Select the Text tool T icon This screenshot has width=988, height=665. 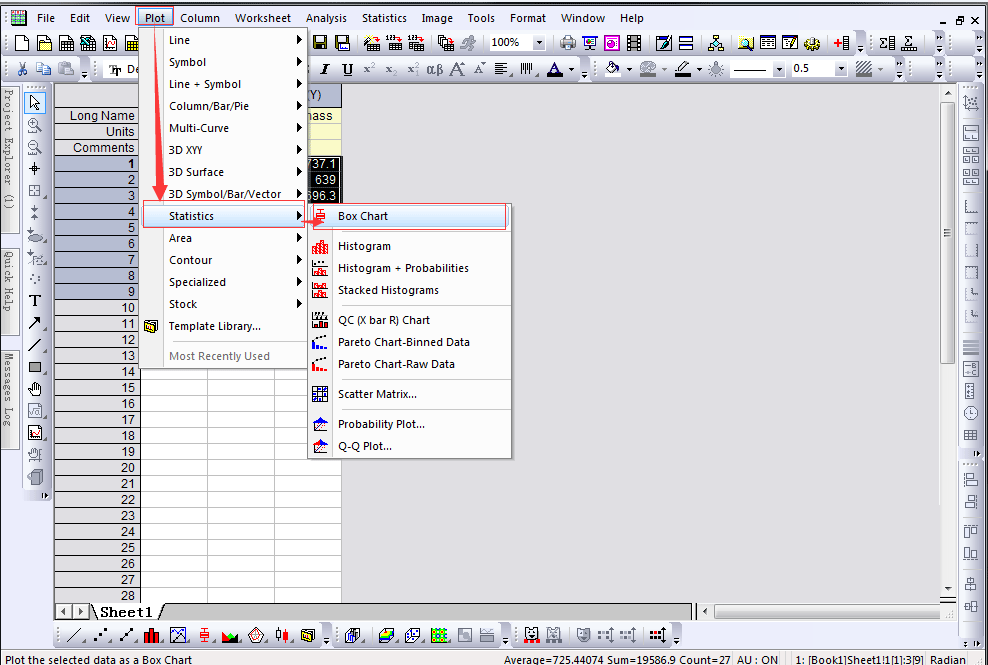coord(35,301)
